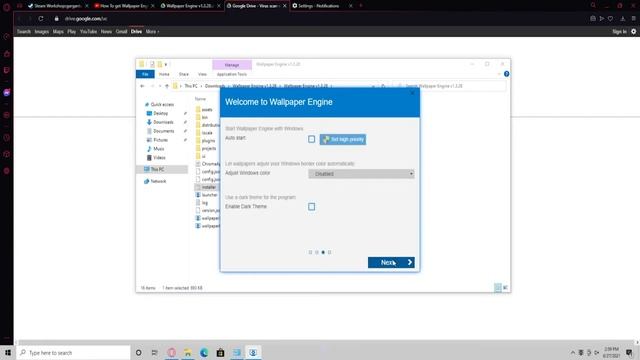Open the Application Tools tab
Image resolution: width=640 pixels, height=360 pixels.
[232, 74]
